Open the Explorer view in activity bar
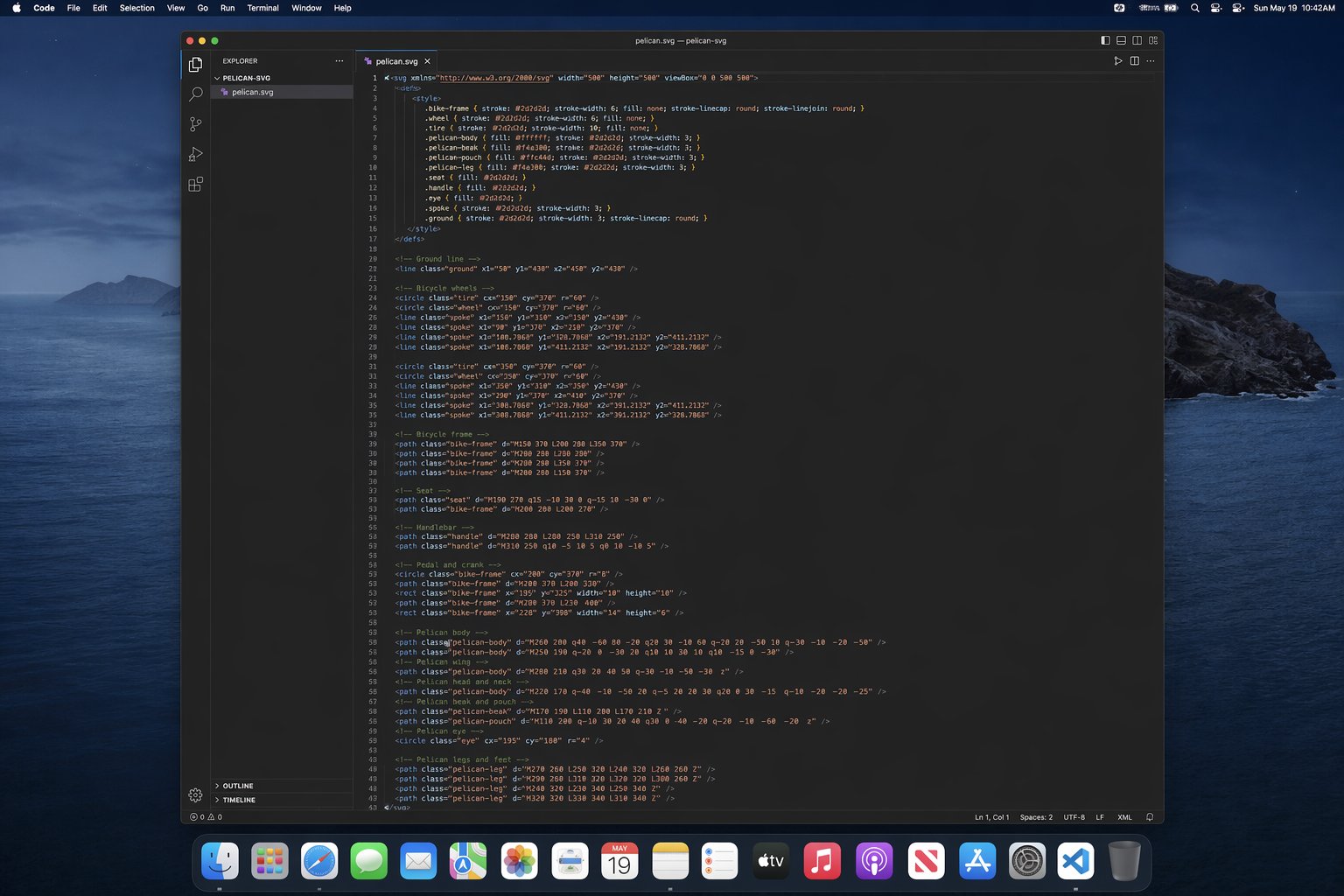This screenshot has width=1344, height=896. 195,64
